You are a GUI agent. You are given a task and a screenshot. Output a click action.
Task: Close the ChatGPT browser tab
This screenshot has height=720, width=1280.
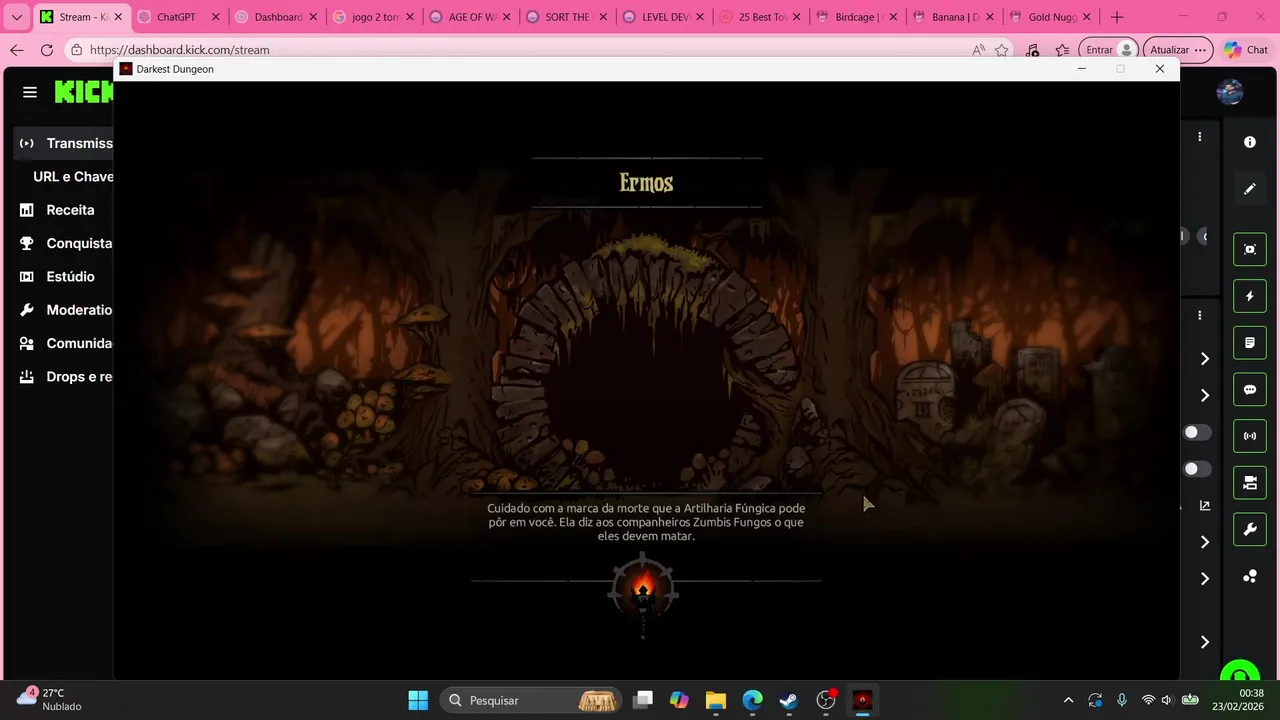click(x=215, y=17)
